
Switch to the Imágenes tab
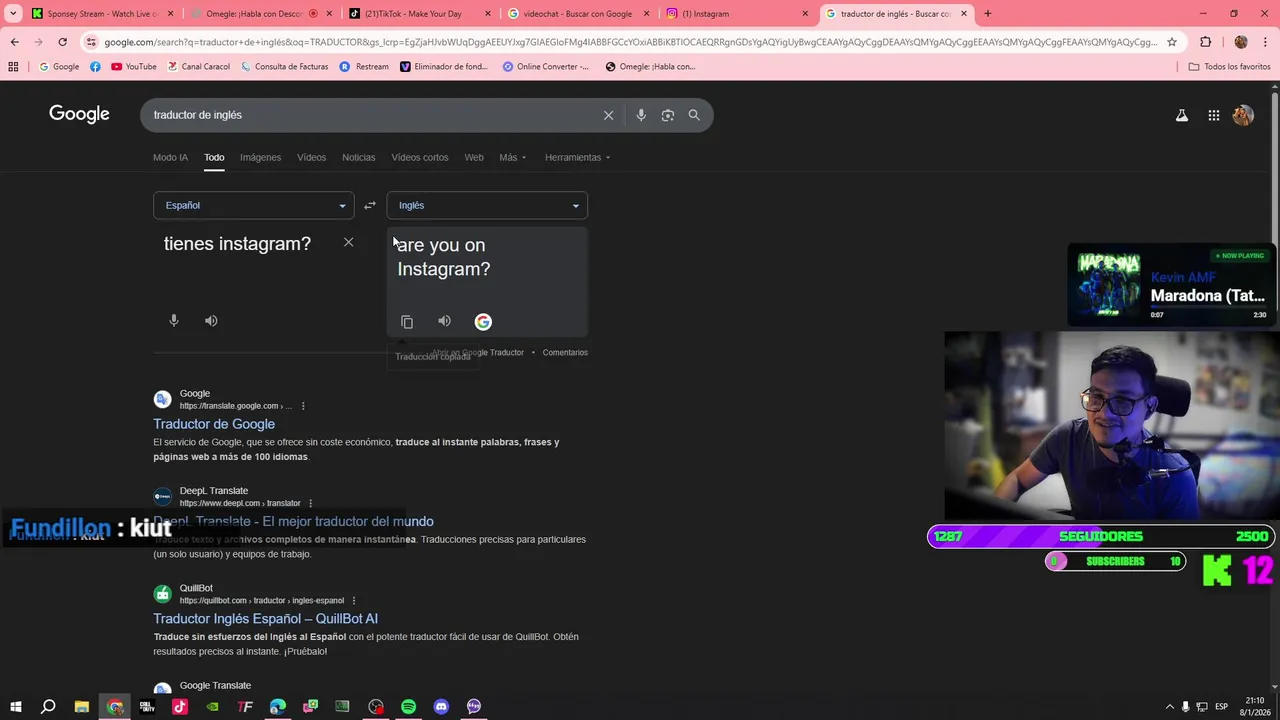coord(260,157)
